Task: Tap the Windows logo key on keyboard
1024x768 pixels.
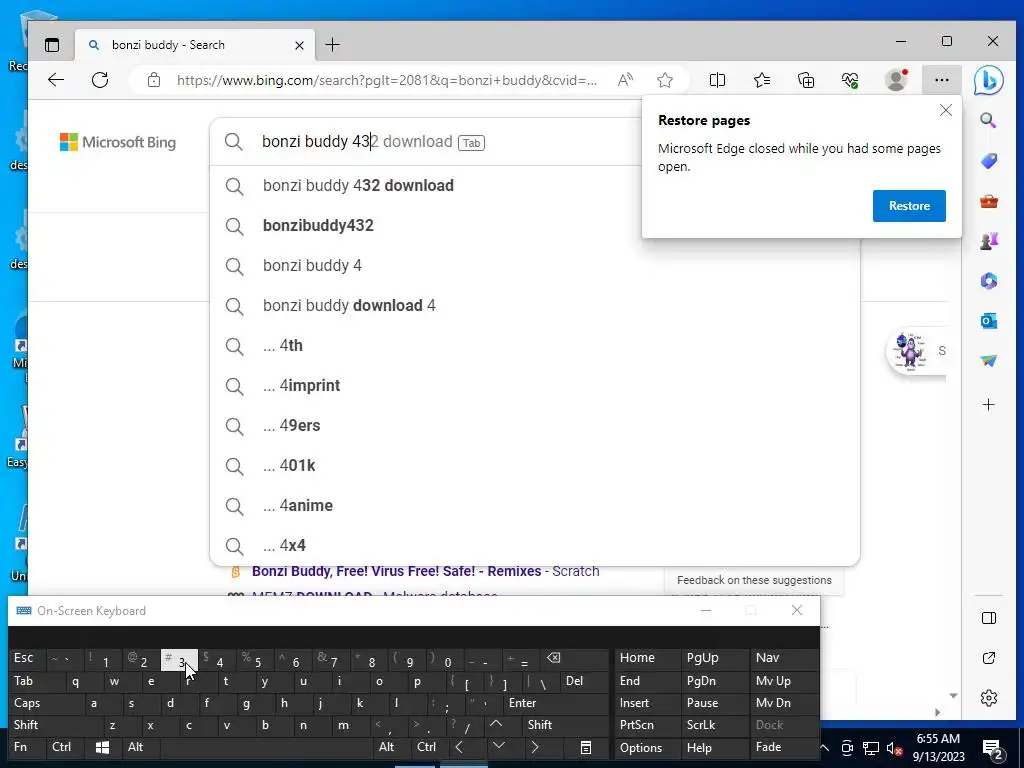Action: coord(103,747)
